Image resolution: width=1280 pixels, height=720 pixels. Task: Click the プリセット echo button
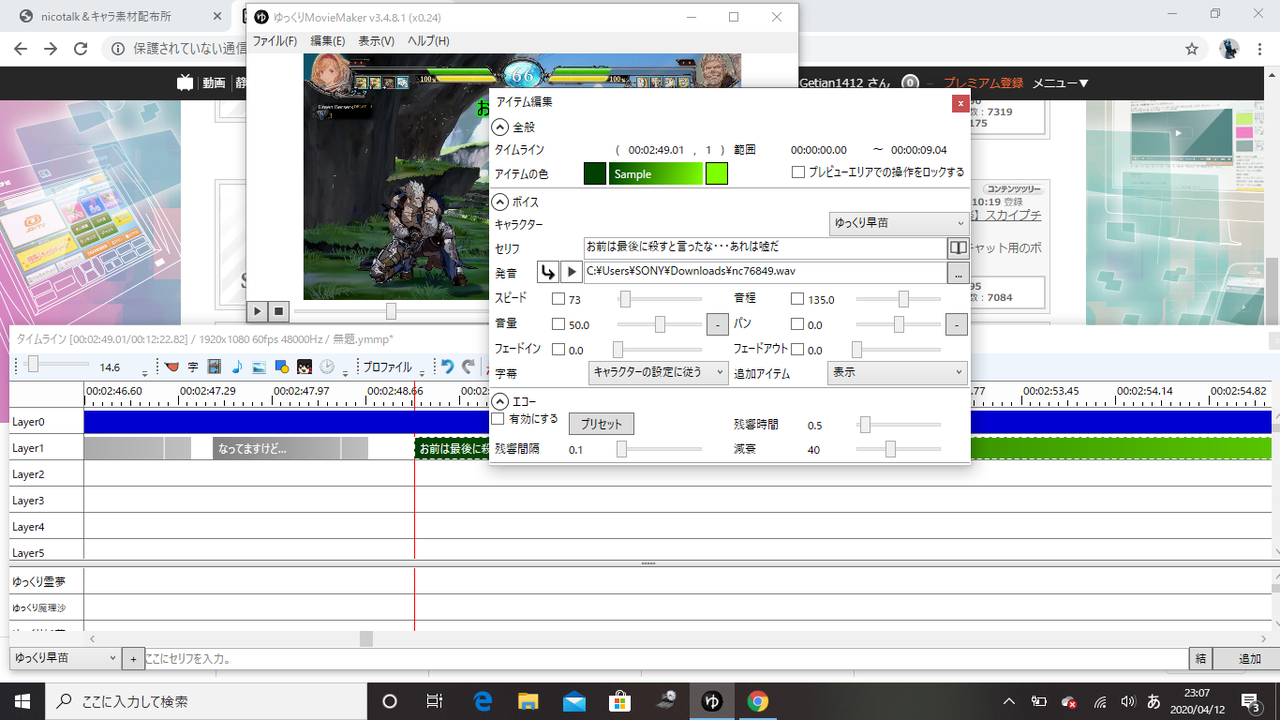coord(601,424)
